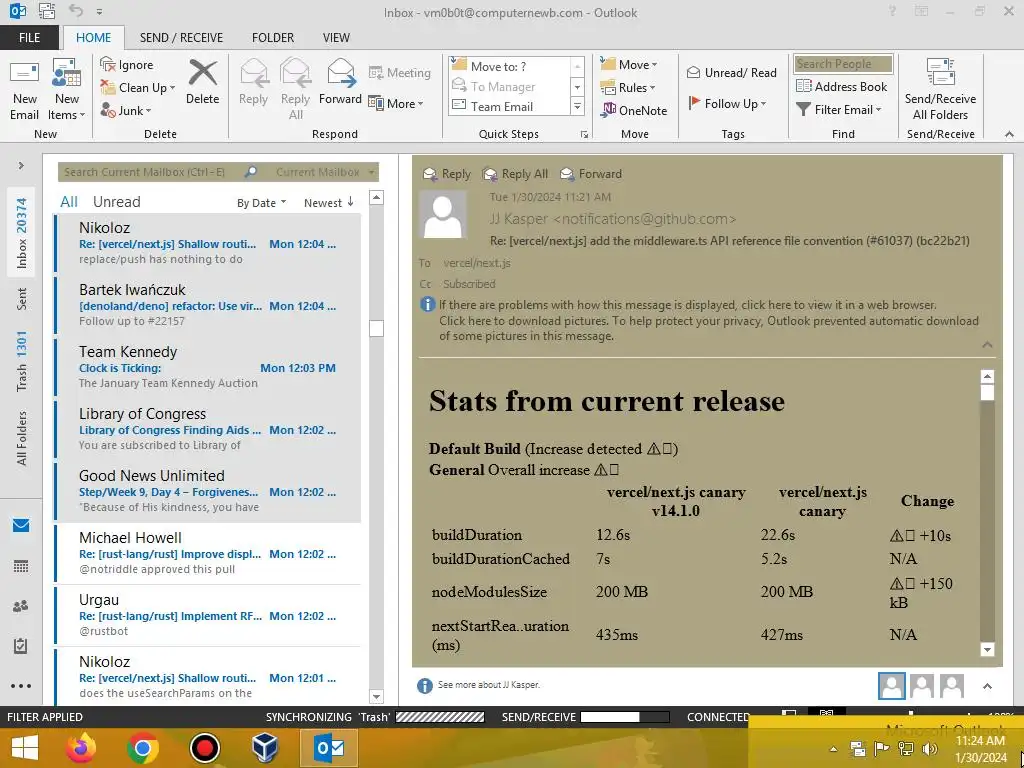The width and height of the screenshot is (1024, 768).
Task: Switch to the SEND / RECEIVE tab
Action: point(181,38)
